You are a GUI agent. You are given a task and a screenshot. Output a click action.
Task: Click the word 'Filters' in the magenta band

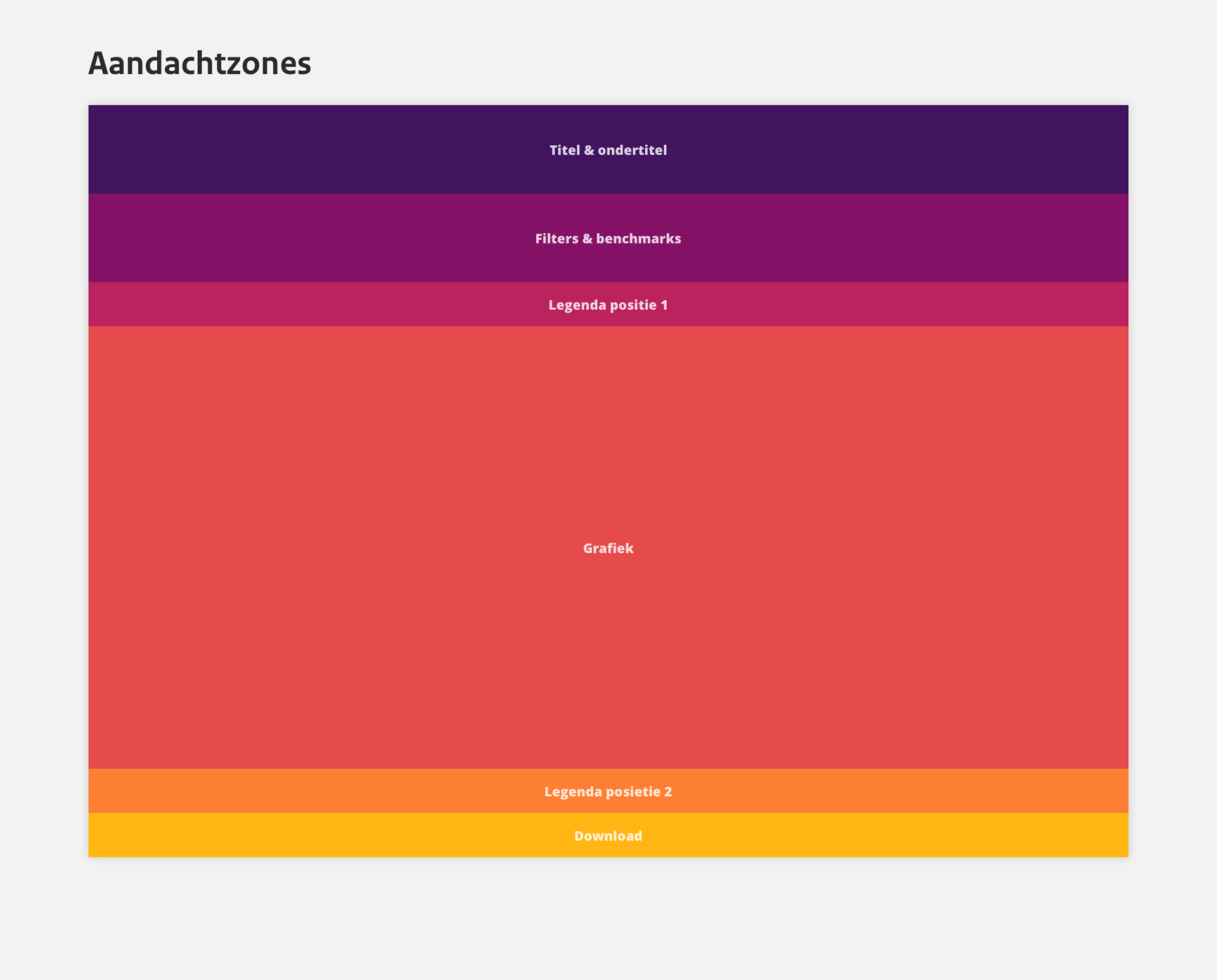(557, 239)
